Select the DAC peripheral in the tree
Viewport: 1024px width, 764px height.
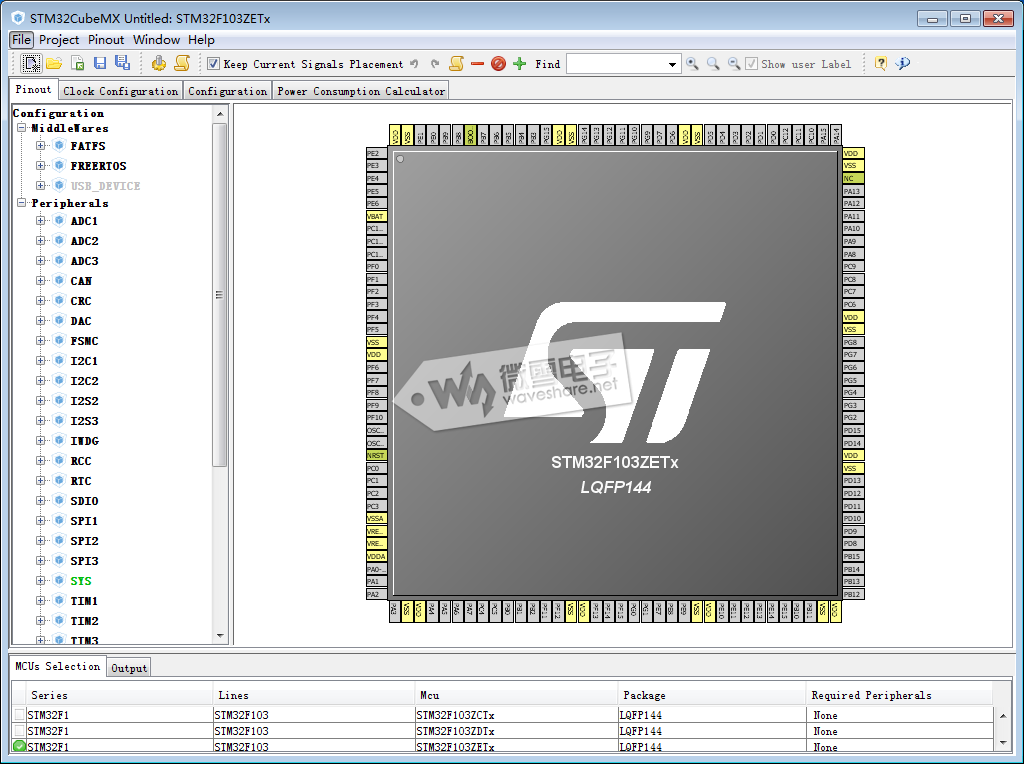(x=81, y=321)
